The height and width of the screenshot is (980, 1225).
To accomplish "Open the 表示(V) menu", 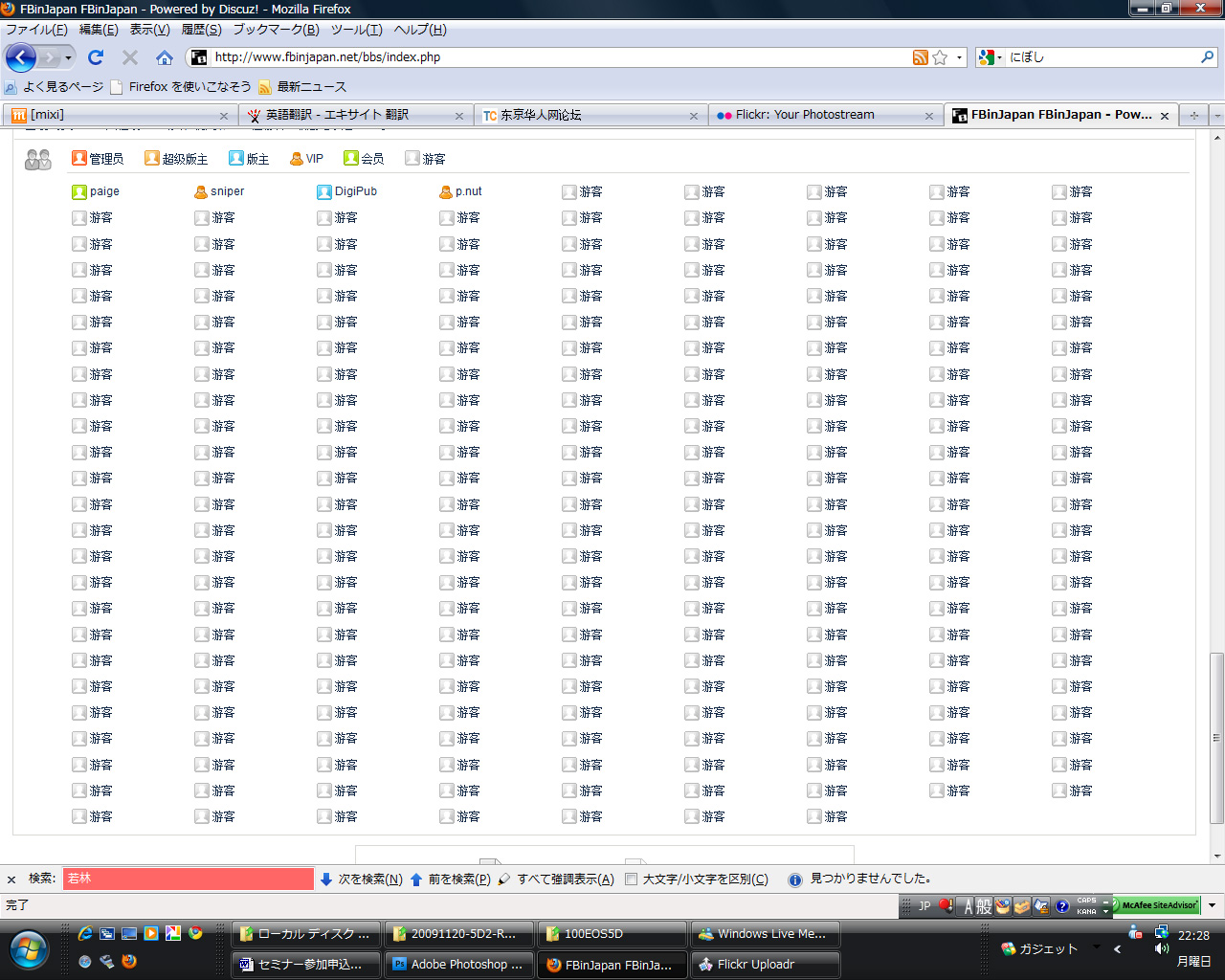I will point(149,30).
